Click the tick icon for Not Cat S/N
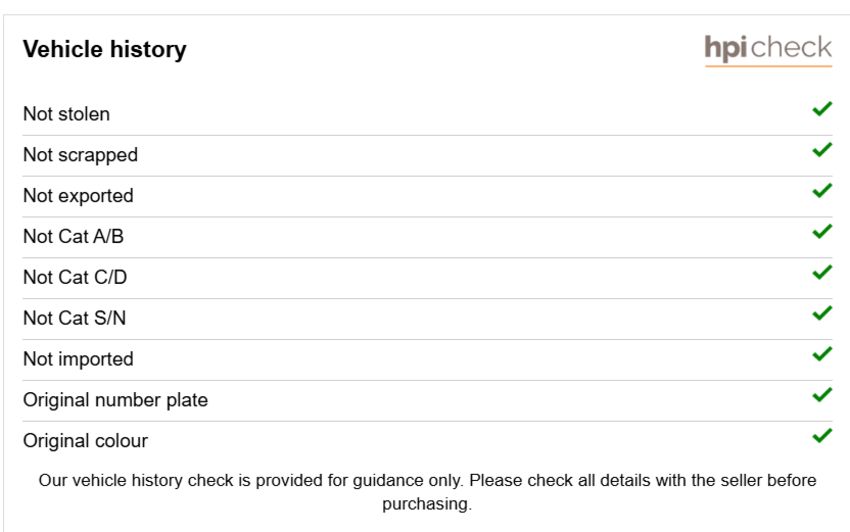The height and width of the screenshot is (532, 850). tap(822, 313)
